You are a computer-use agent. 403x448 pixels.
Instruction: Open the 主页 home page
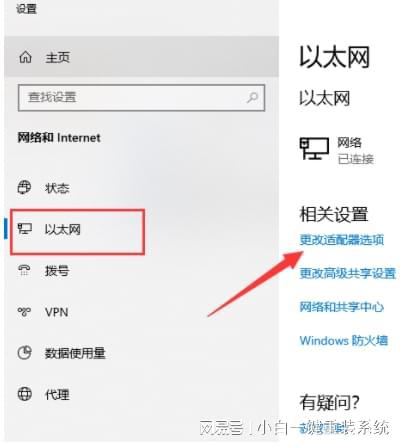pyautogui.click(x=142, y=57)
